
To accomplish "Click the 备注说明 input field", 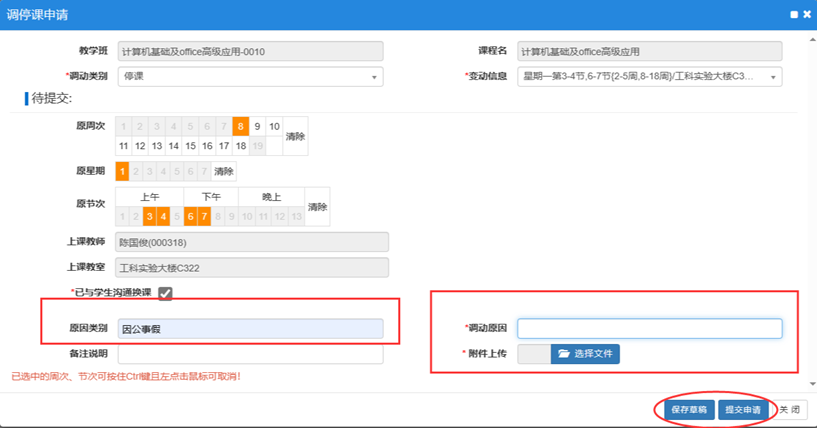I will (250, 354).
